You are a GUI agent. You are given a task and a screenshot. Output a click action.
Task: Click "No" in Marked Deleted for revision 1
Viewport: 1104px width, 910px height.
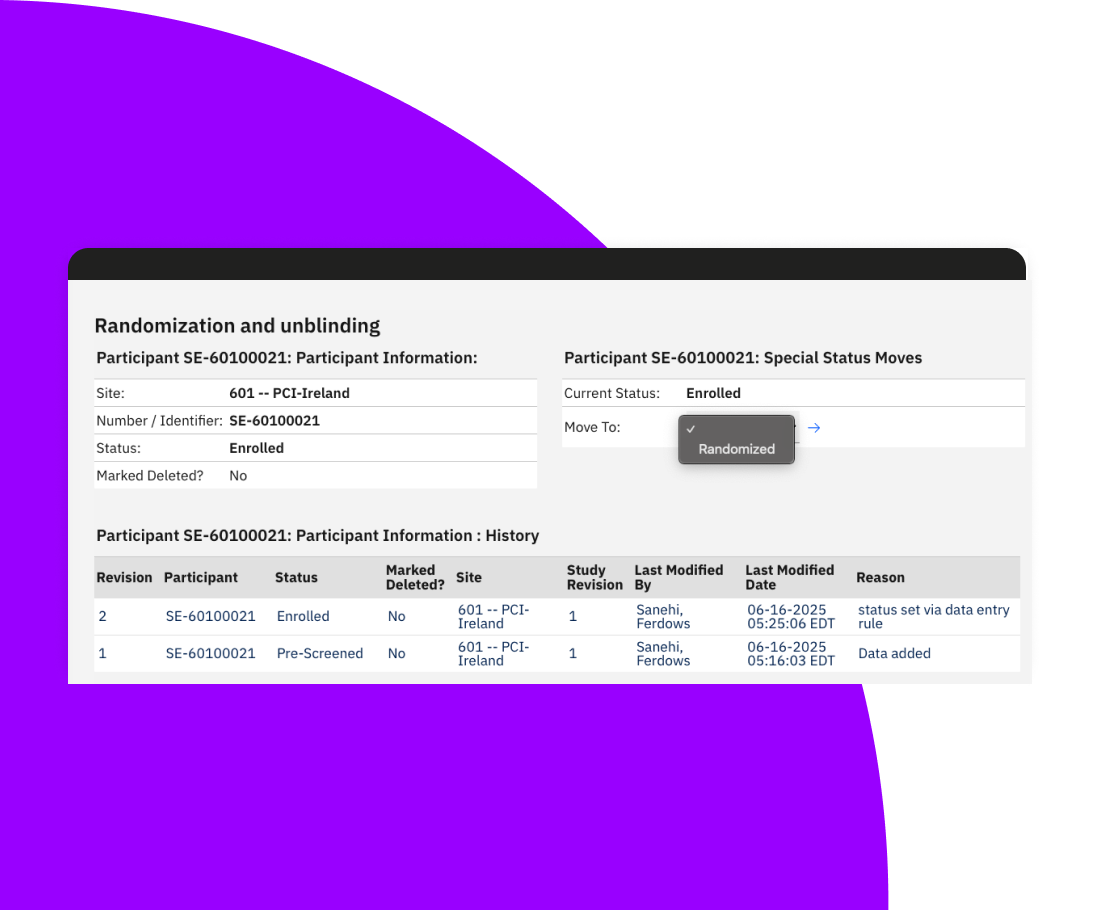396,653
